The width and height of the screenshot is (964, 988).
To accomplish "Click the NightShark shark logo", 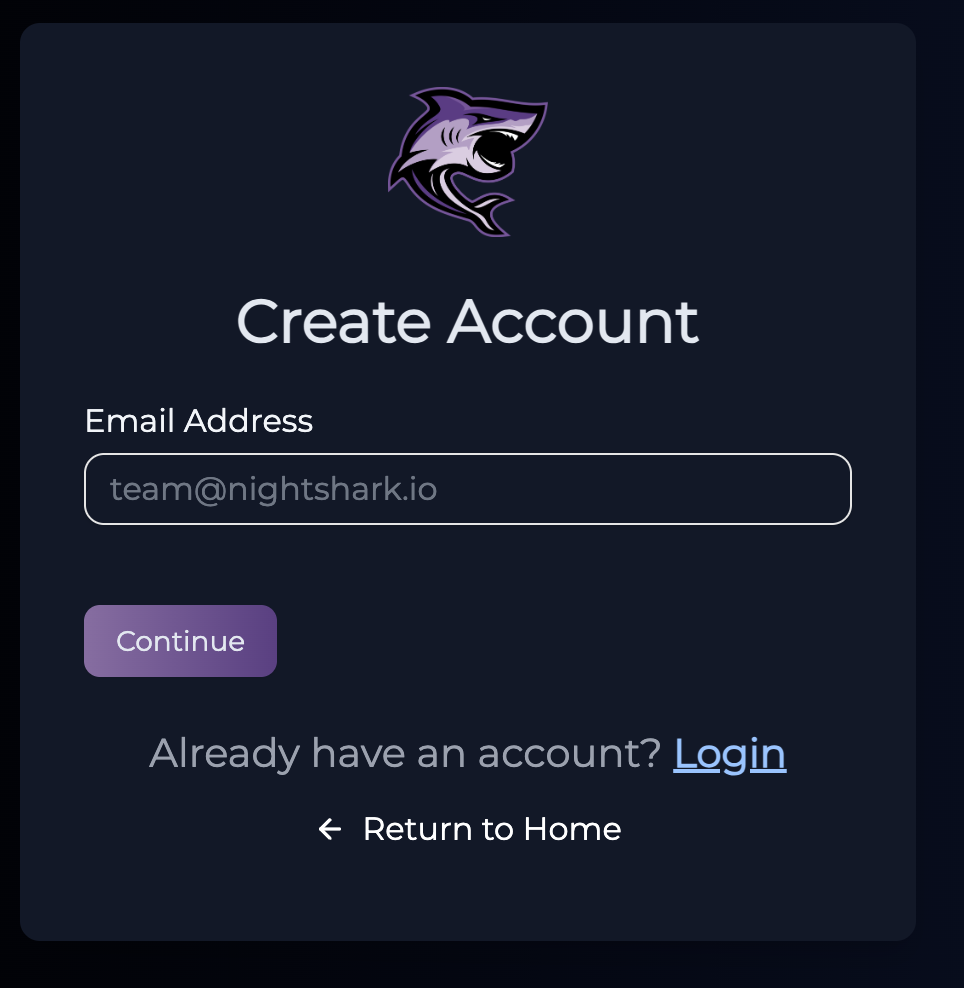I will [x=468, y=161].
